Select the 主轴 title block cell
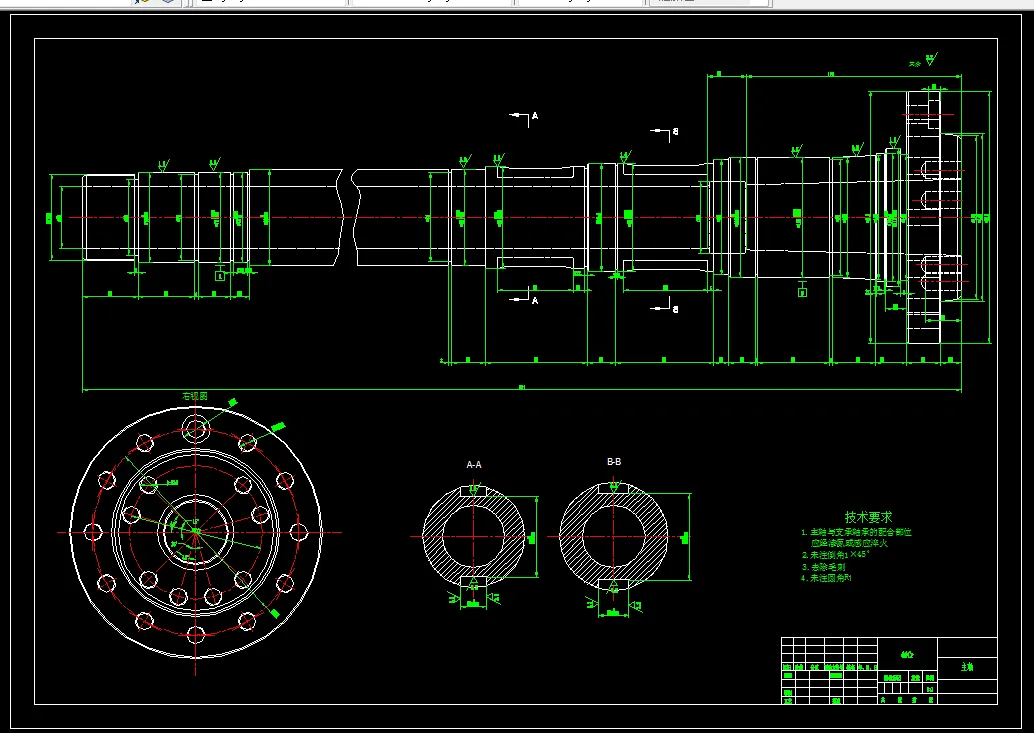Viewport: 1034px width, 733px height. [x=967, y=666]
